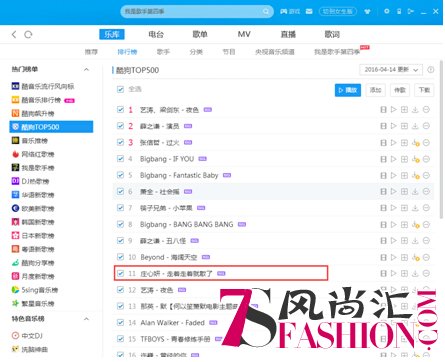Collapse the 特色音乐榜 section
This screenshot has height=362, width=445.
click(86, 319)
